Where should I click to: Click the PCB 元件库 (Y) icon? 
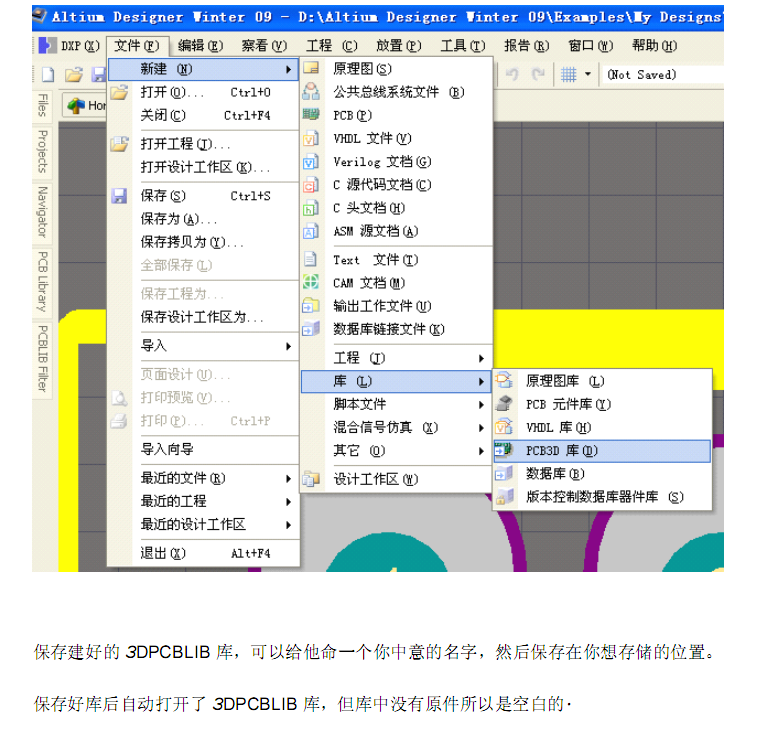click(x=504, y=404)
